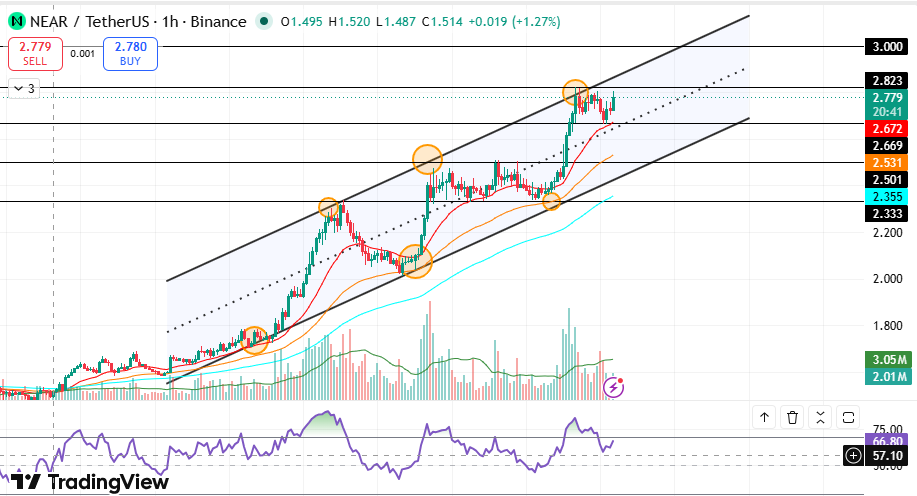Delete RSI pane with trash icon
The height and width of the screenshot is (496, 917).
[x=792, y=418]
